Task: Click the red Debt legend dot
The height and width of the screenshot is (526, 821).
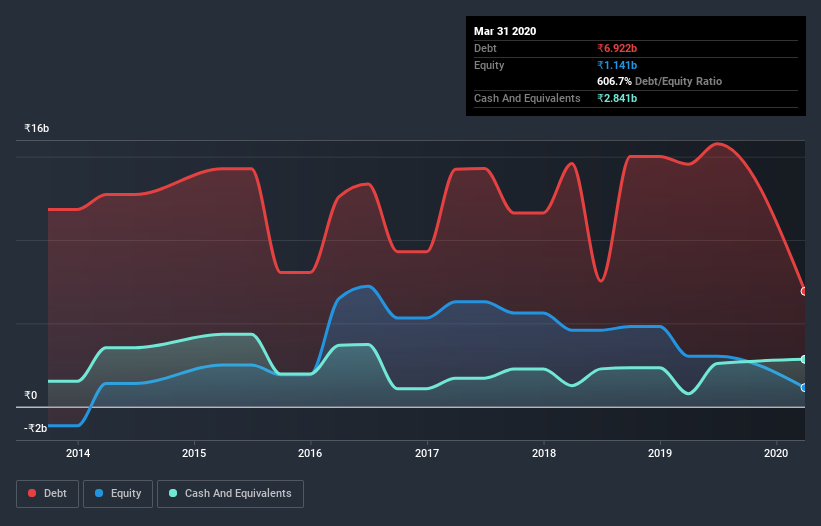Action: (32, 493)
